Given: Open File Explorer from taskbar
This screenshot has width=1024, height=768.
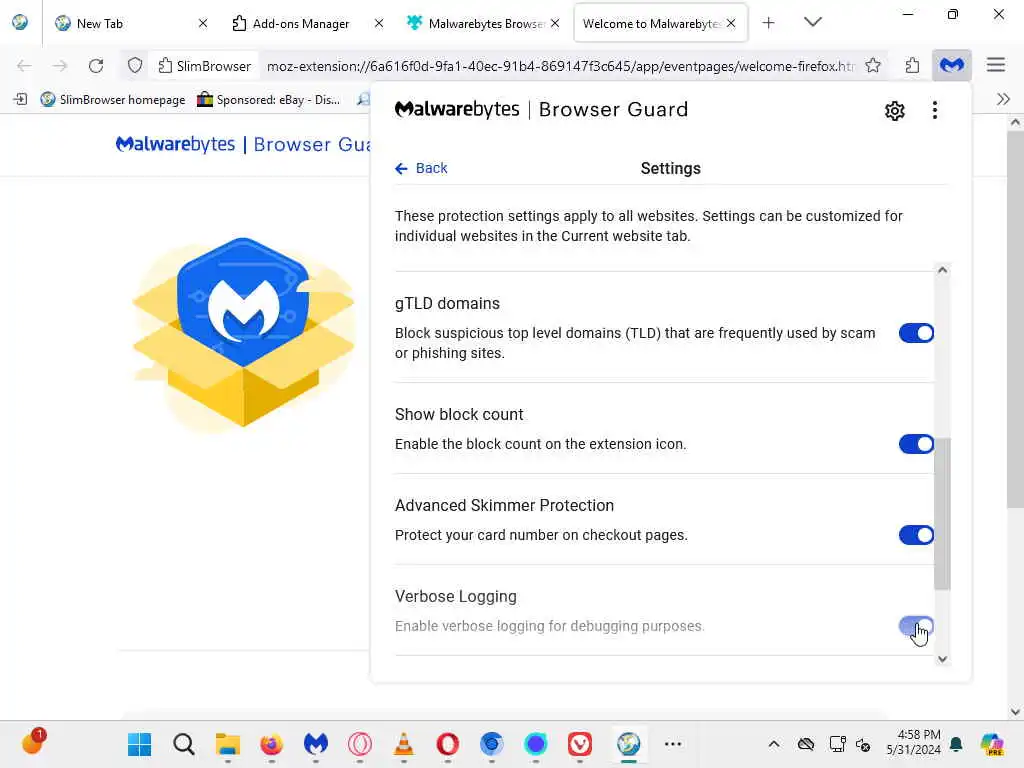Looking at the screenshot, I should [x=228, y=744].
